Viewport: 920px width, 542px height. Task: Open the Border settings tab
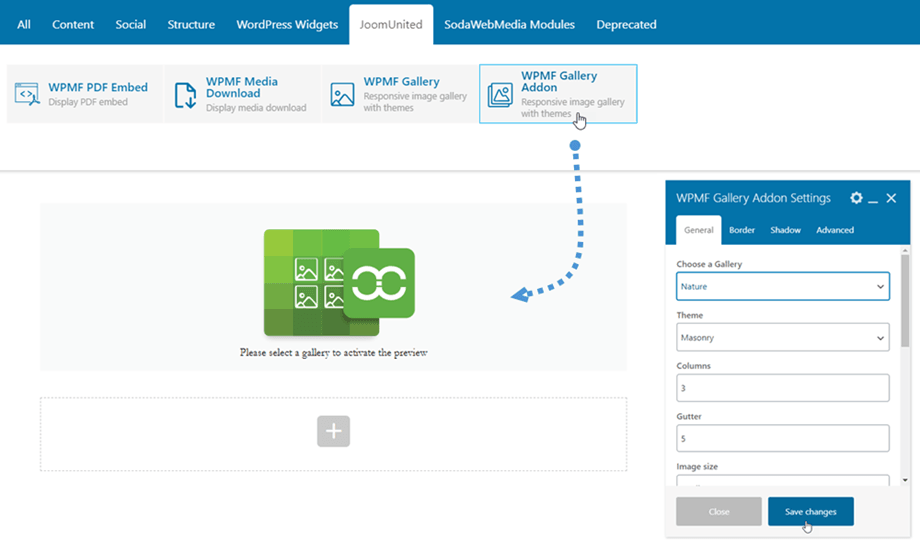coord(742,230)
